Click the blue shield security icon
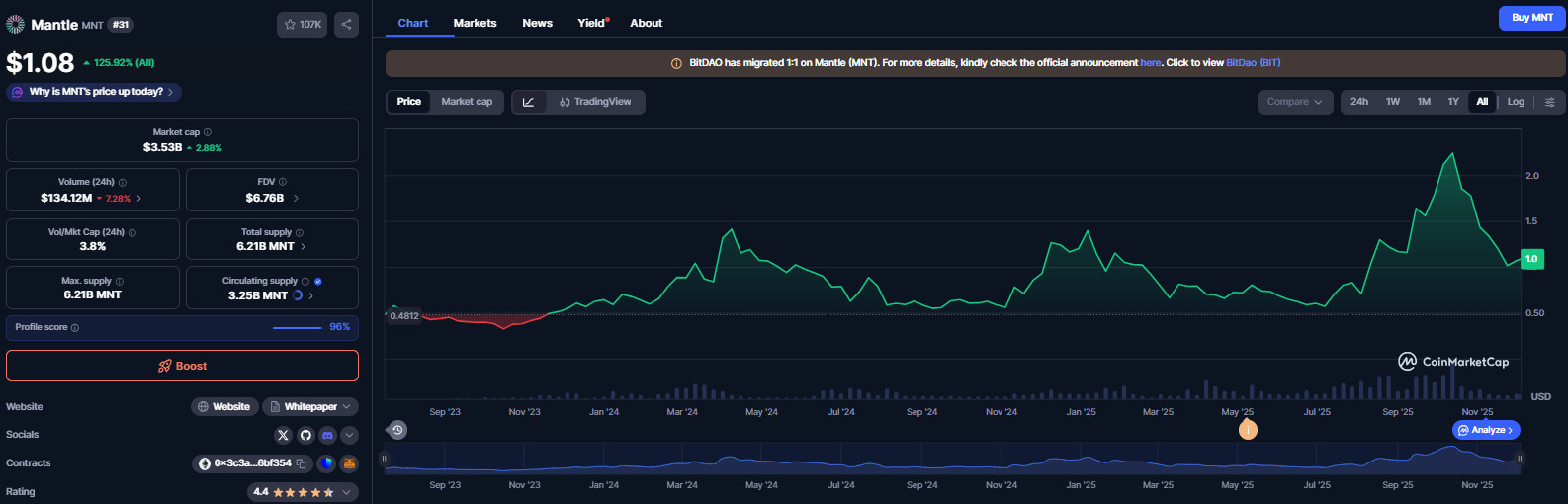 tap(326, 463)
